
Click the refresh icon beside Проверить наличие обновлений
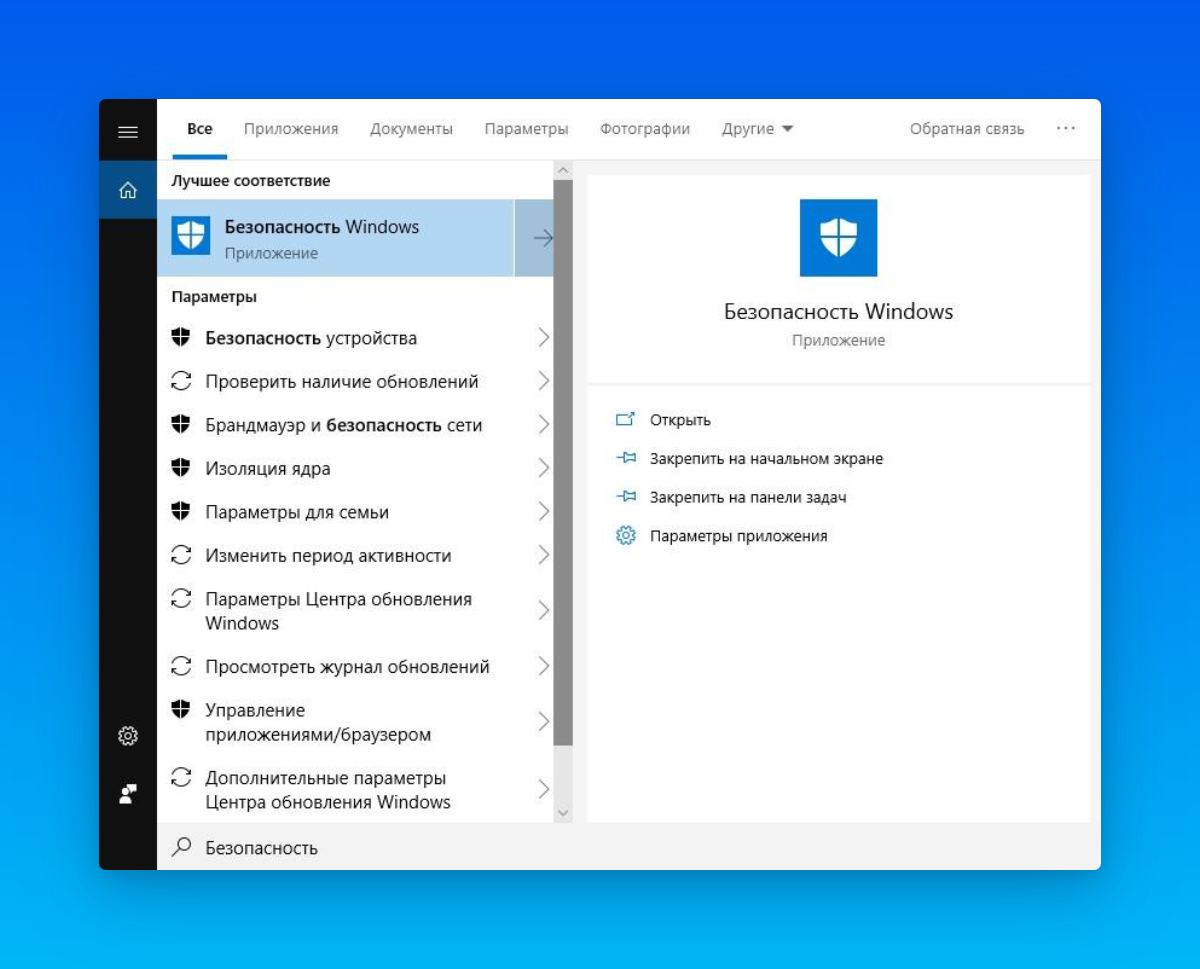click(x=181, y=381)
